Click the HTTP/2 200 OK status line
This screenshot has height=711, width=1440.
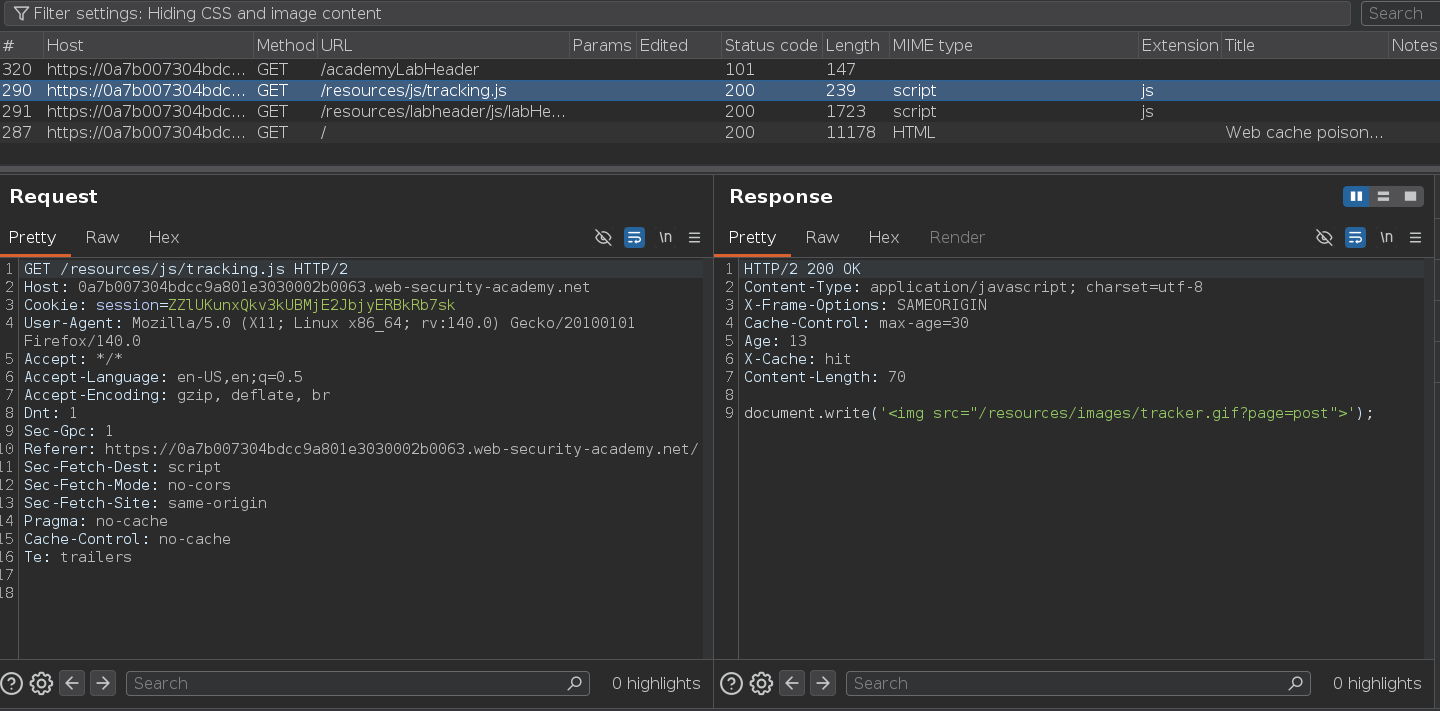(802, 269)
